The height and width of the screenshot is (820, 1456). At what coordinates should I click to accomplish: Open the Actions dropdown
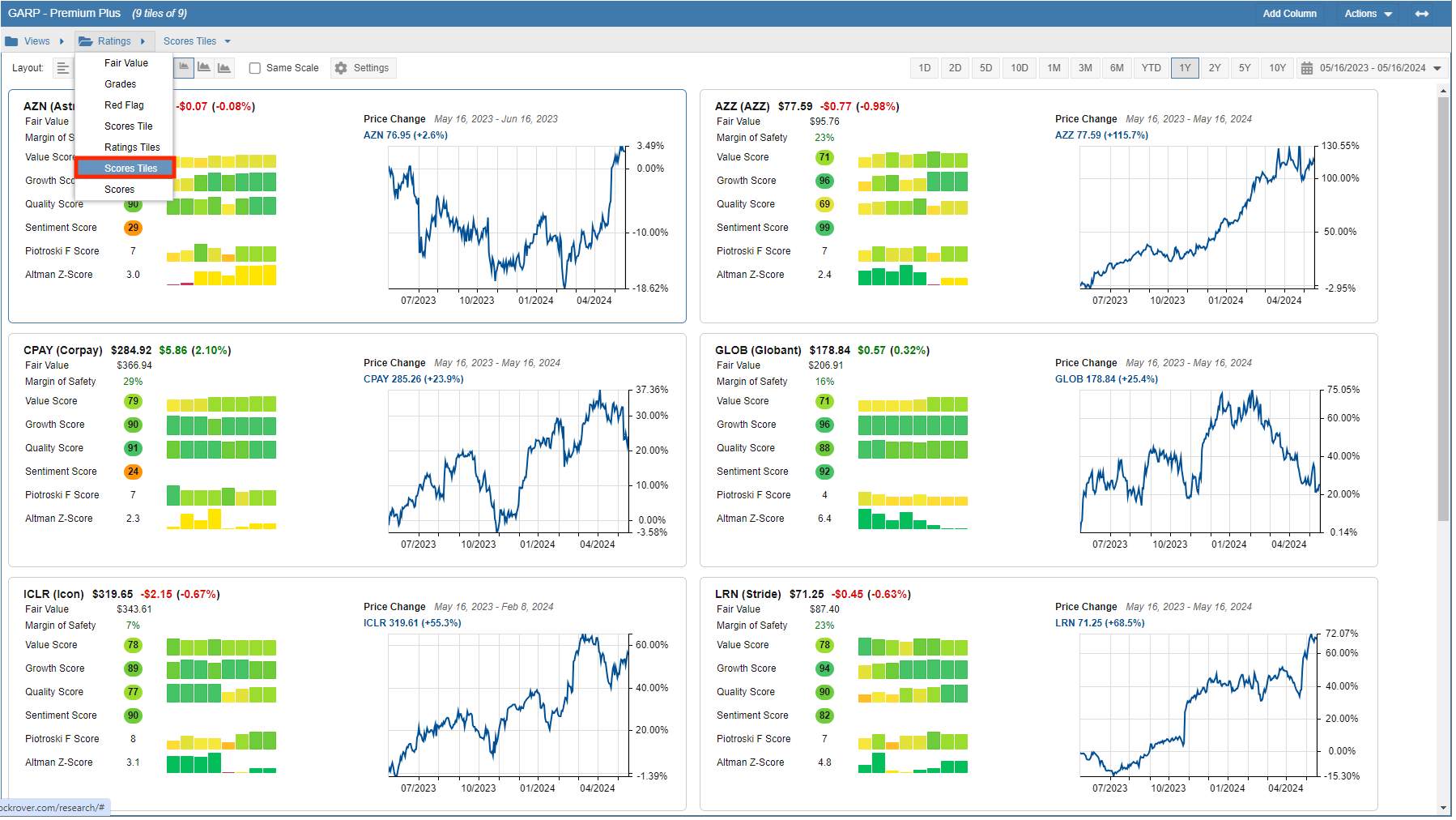[x=1368, y=14]
